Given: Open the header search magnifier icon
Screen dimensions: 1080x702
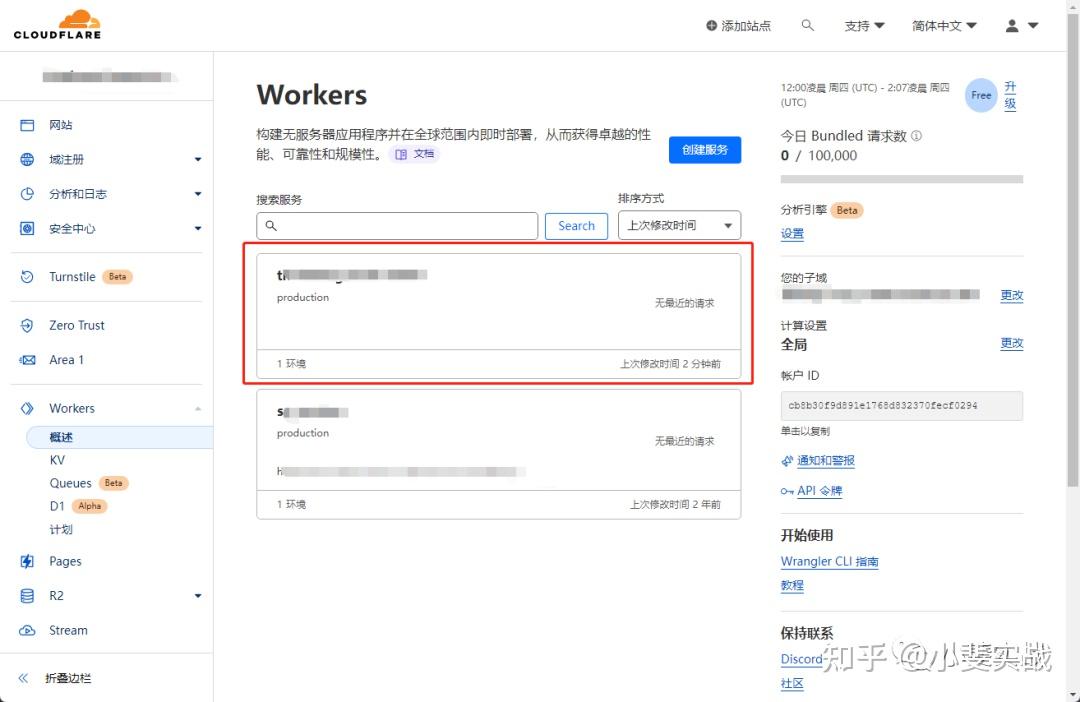Looking at the screenshot, I should click(807, 25).
